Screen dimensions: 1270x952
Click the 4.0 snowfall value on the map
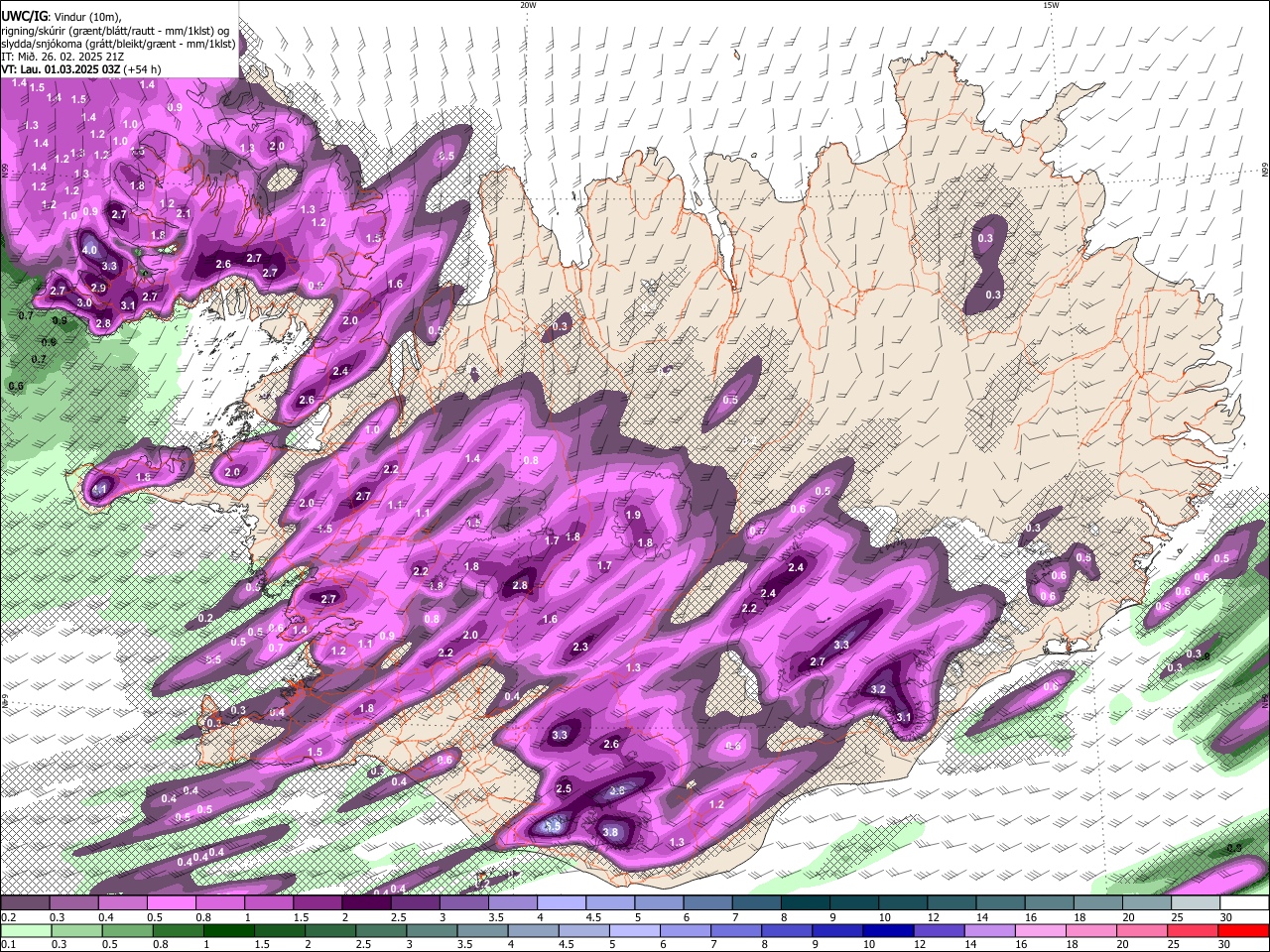89,250
